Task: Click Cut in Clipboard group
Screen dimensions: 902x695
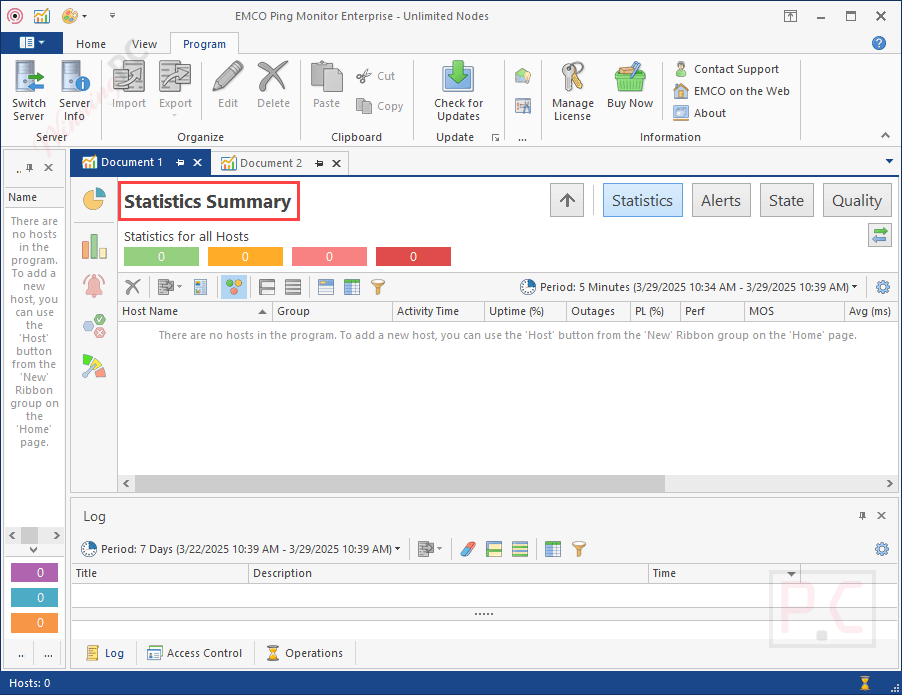Action: click(376, 76)
